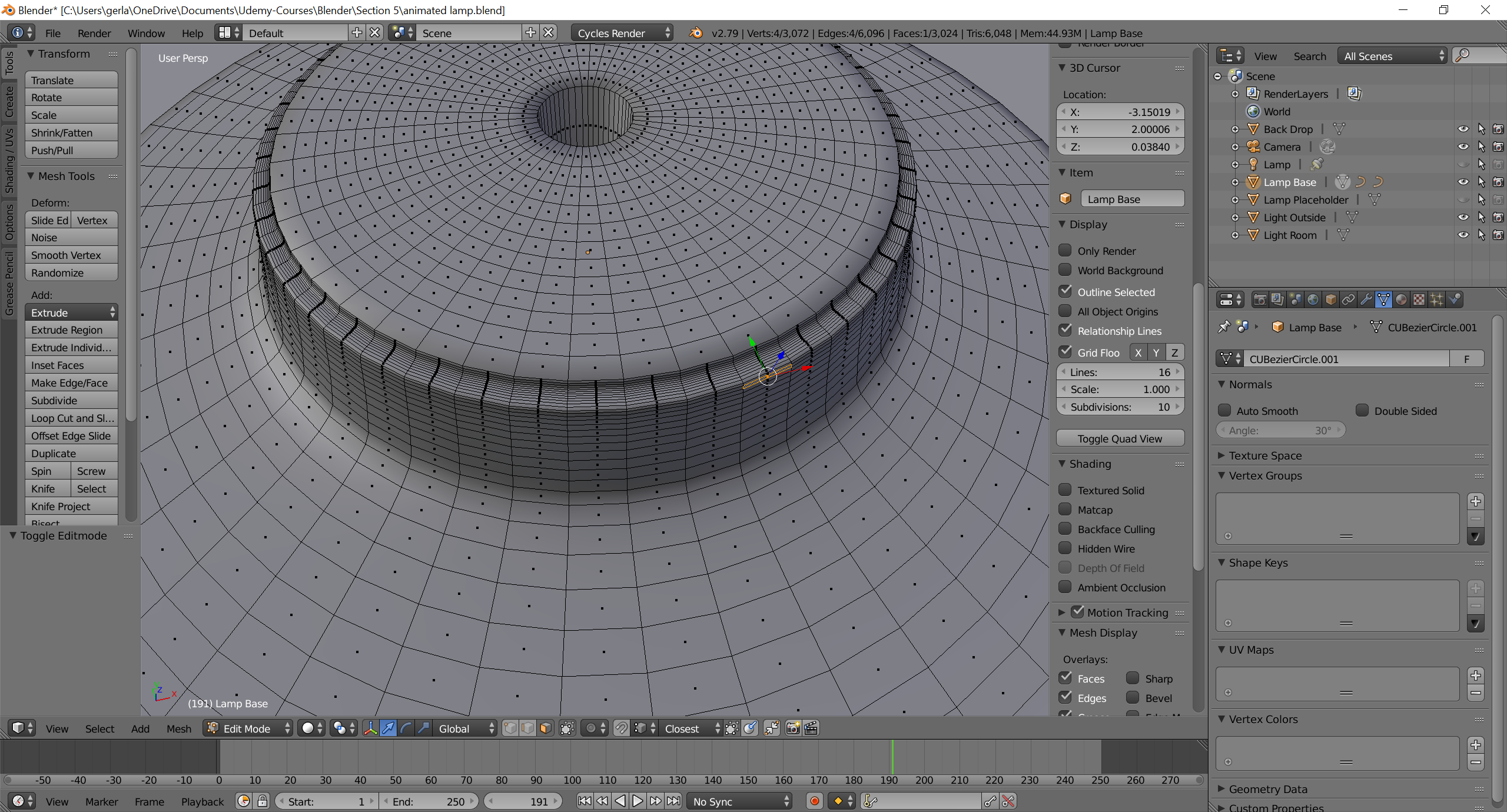Screen dimensions: 1507x812
Task: Click the record auto-keyframe button
Action: pyautogui.click(x=815, y=801)
